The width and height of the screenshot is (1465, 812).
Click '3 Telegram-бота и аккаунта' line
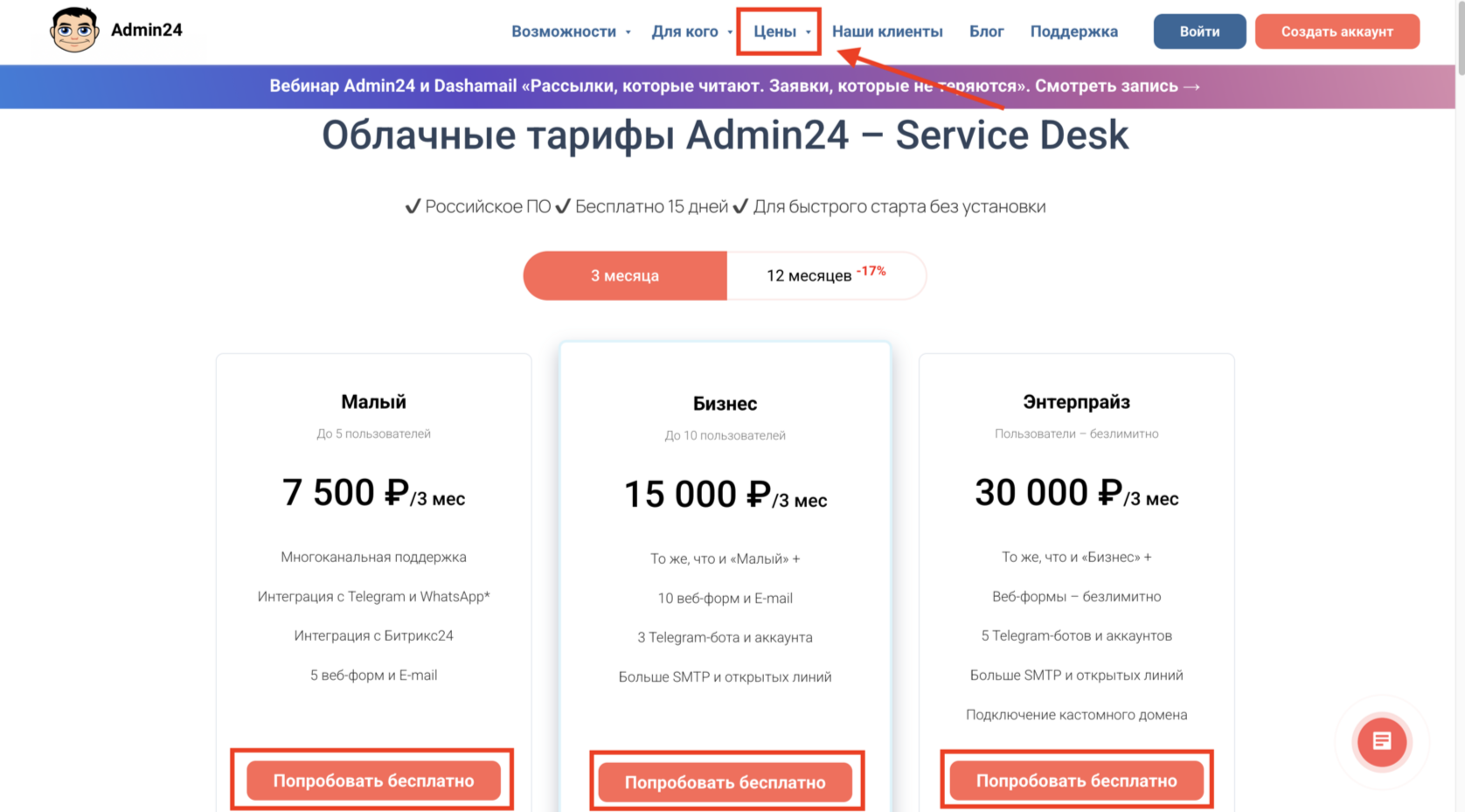(725, 637)
